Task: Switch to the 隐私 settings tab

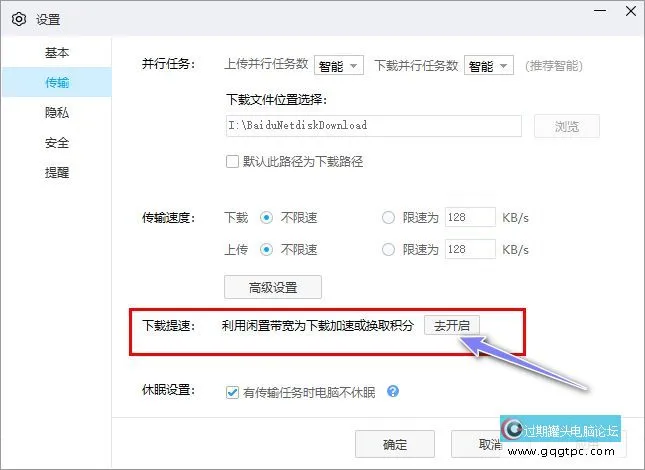Action: [x=57, y=113]
